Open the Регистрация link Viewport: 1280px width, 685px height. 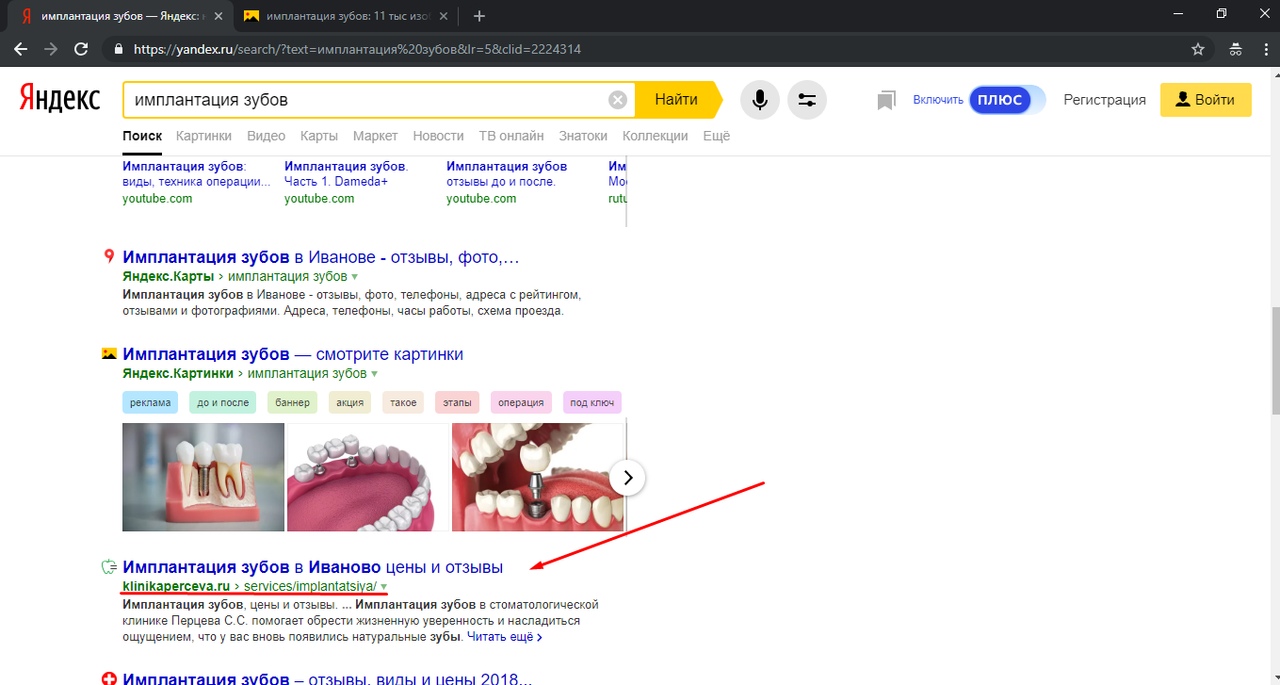click(1104, 100)
